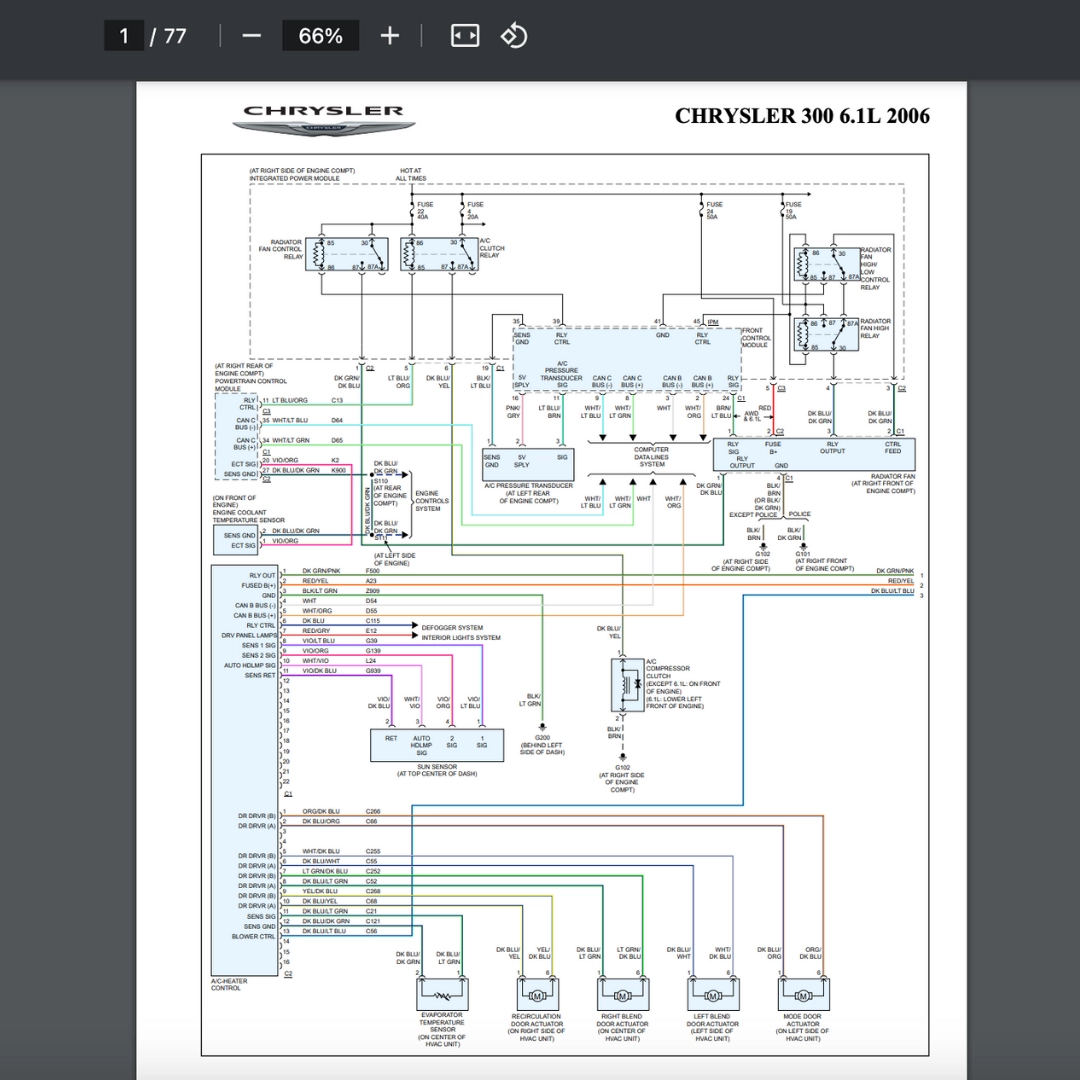Click the zoom in plus button
Screen dimensions: 1080x1080
389,36
